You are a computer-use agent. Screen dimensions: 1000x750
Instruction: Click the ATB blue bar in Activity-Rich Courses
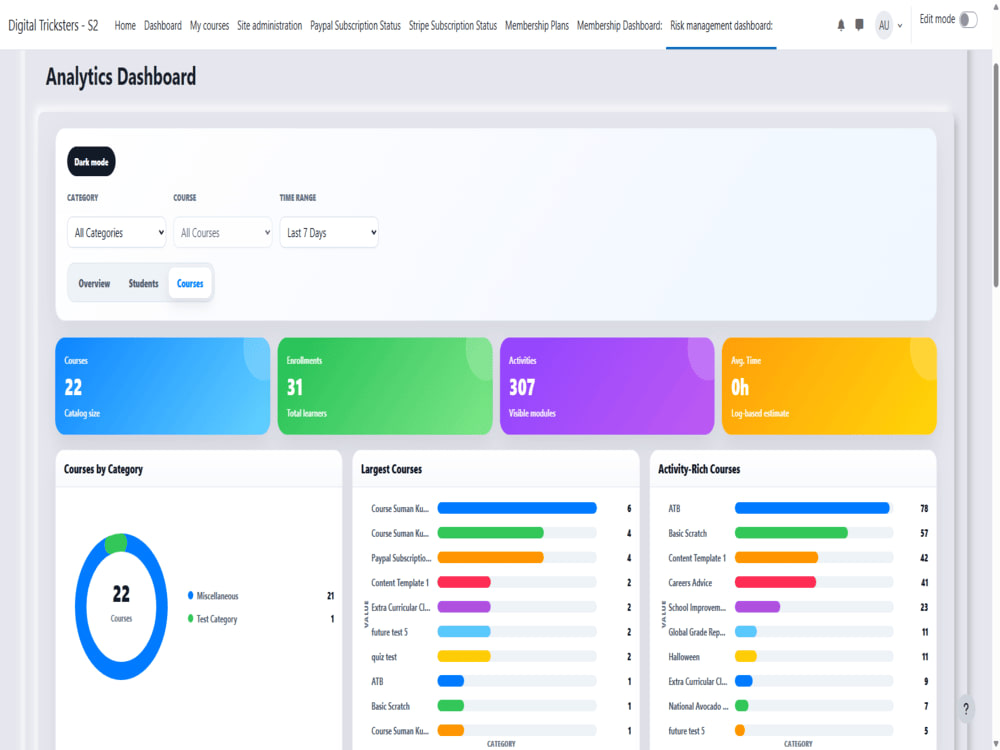tap(812, 508)
